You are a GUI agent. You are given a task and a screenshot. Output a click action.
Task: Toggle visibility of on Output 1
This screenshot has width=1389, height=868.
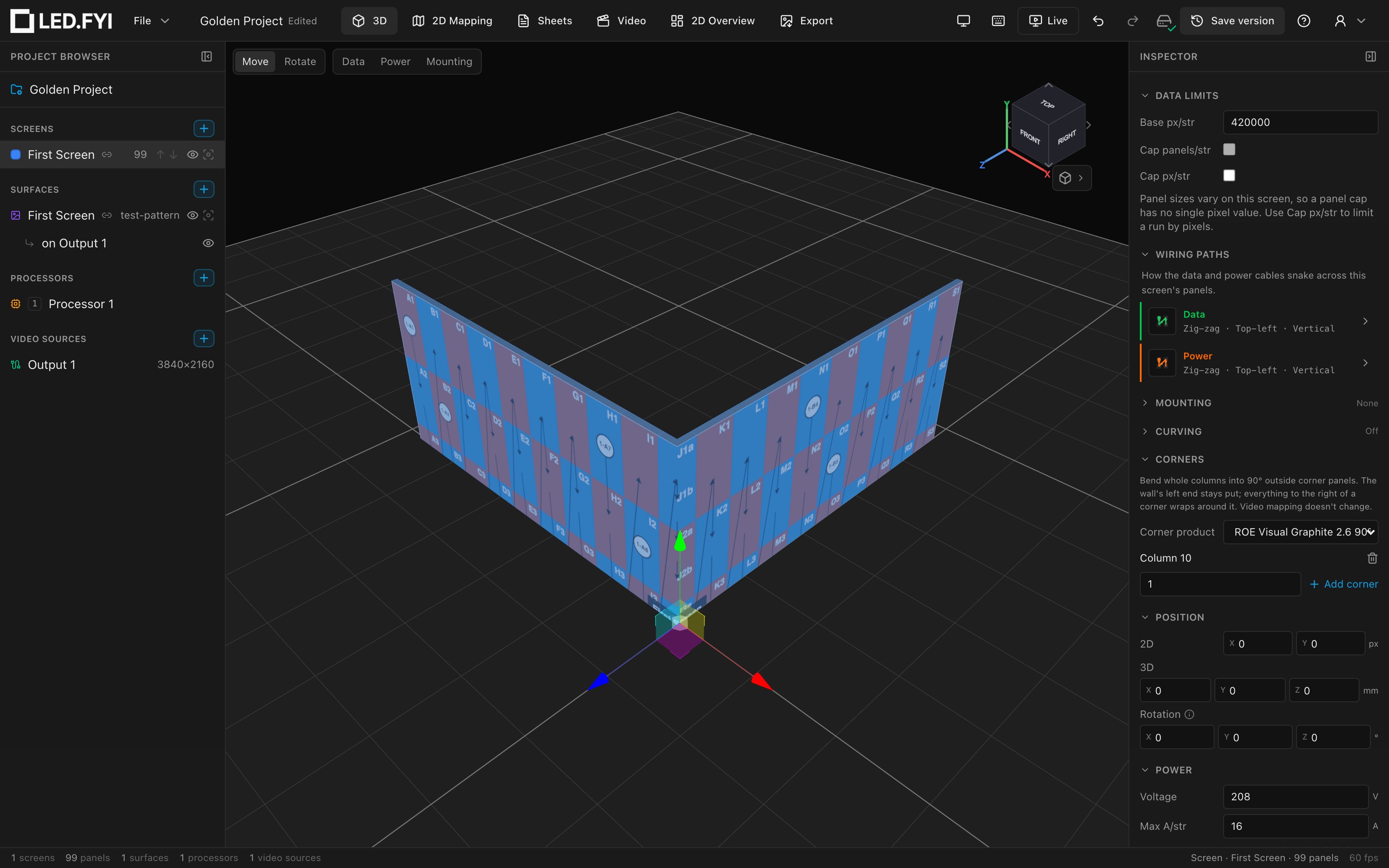pyautogui.click(x=208, y=243)
